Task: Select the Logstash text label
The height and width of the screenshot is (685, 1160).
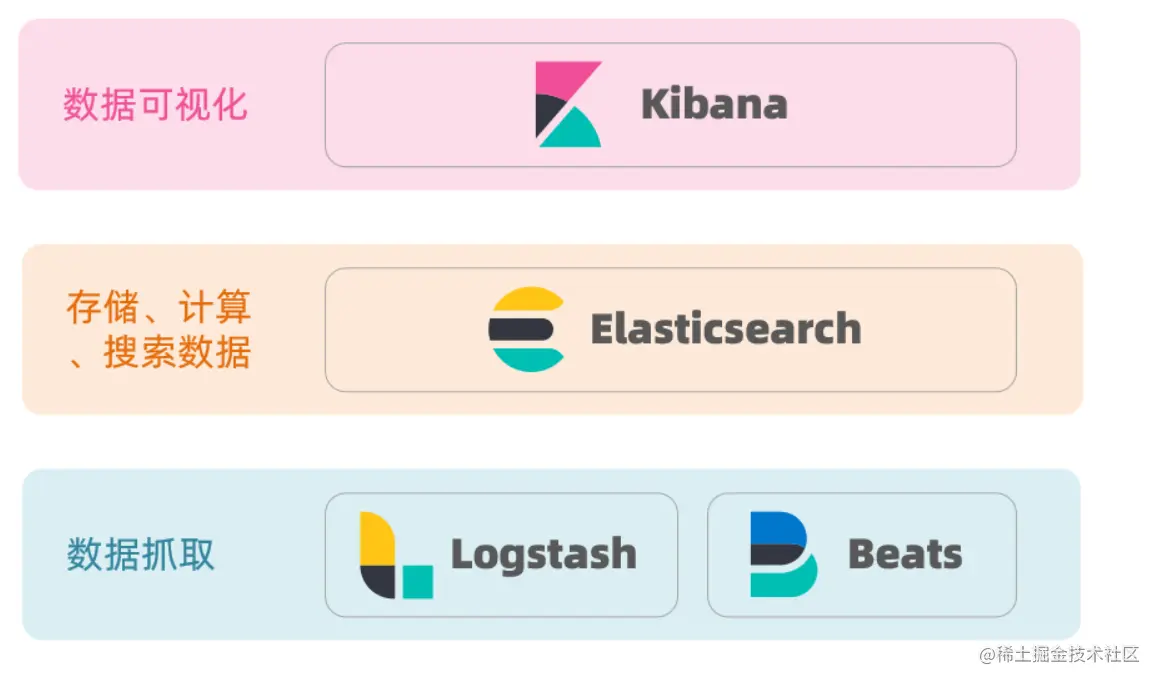Action: [544, 555]
